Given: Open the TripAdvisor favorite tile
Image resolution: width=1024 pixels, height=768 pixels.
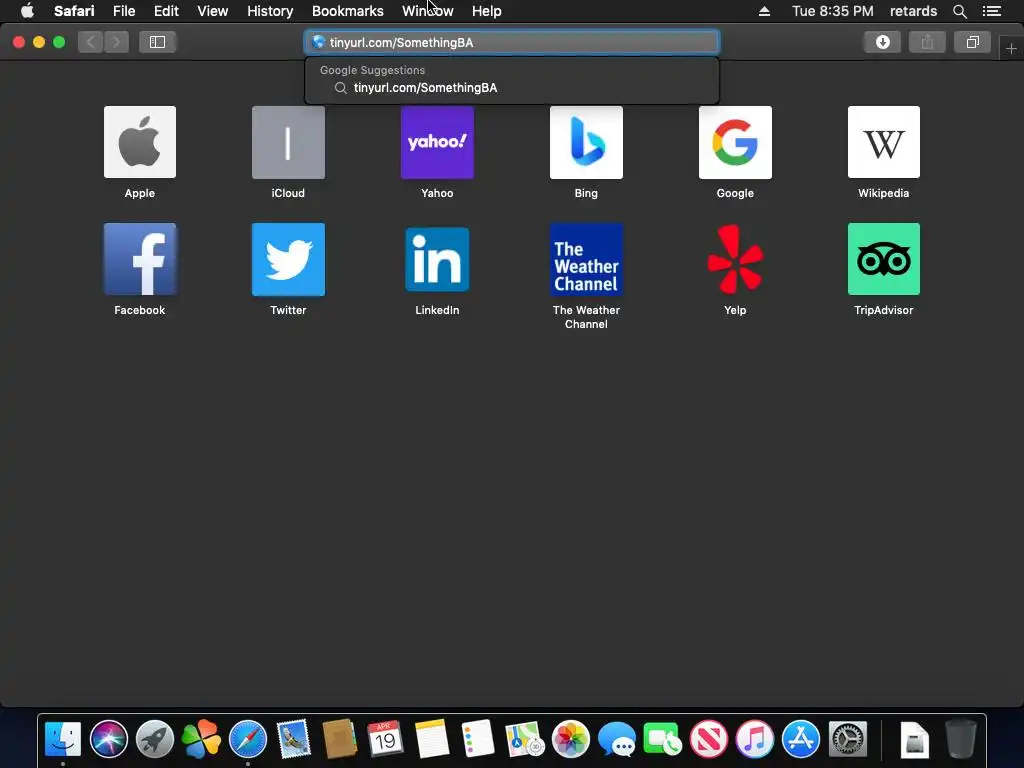Looking at the screenshot, I should pyautogui.click(x=884, y=259).
